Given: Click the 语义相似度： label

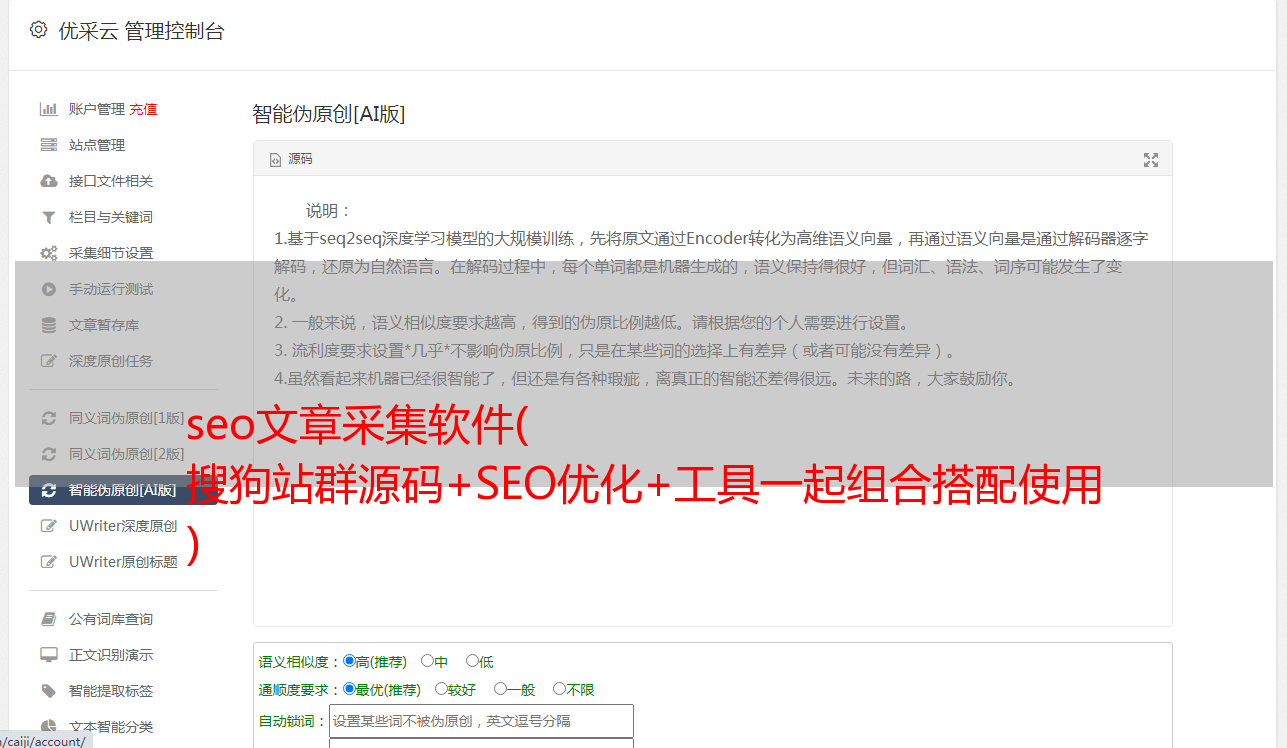Looking at the screenshot, I should (300, 662).
